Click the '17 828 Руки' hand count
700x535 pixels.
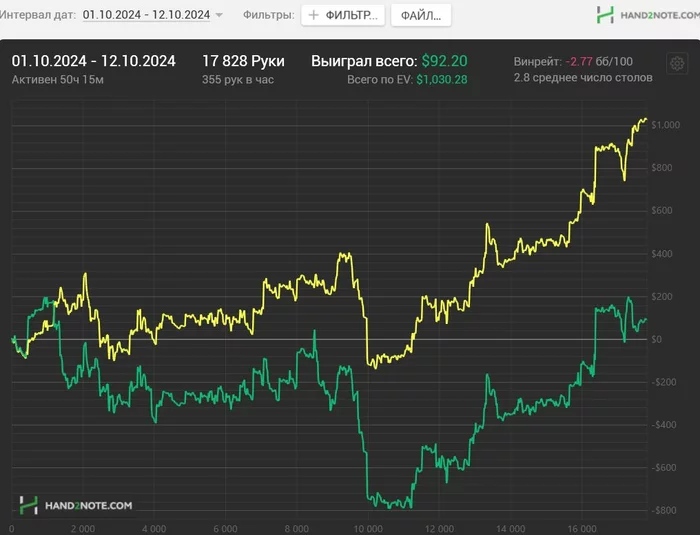(243, 61)
